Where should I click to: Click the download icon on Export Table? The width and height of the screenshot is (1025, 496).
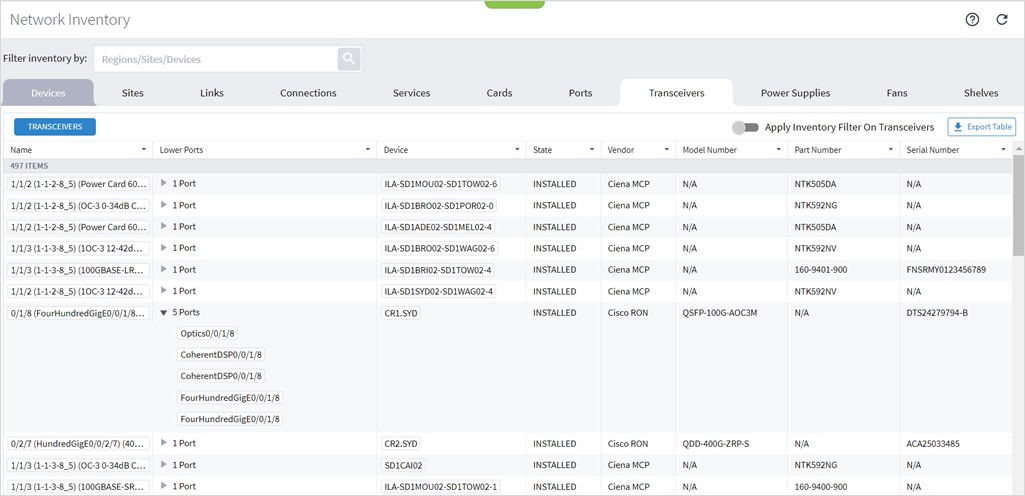[958, 127]
